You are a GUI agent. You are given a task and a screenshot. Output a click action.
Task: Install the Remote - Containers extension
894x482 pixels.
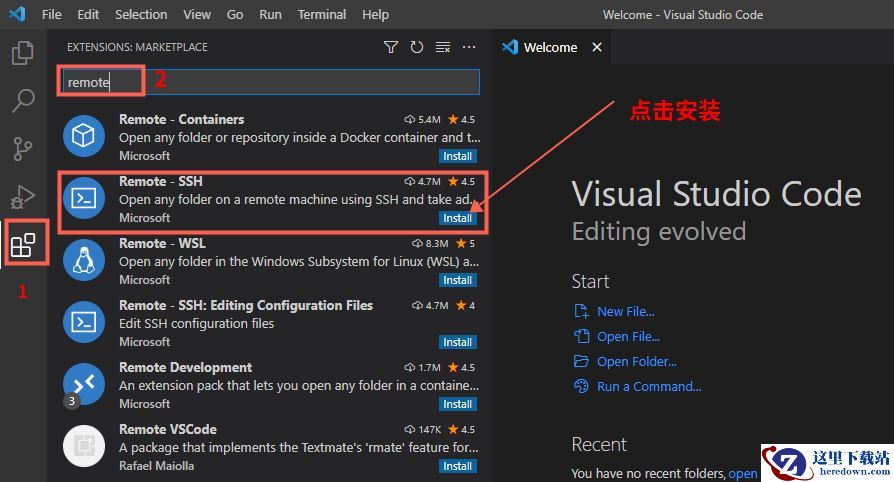458,156
